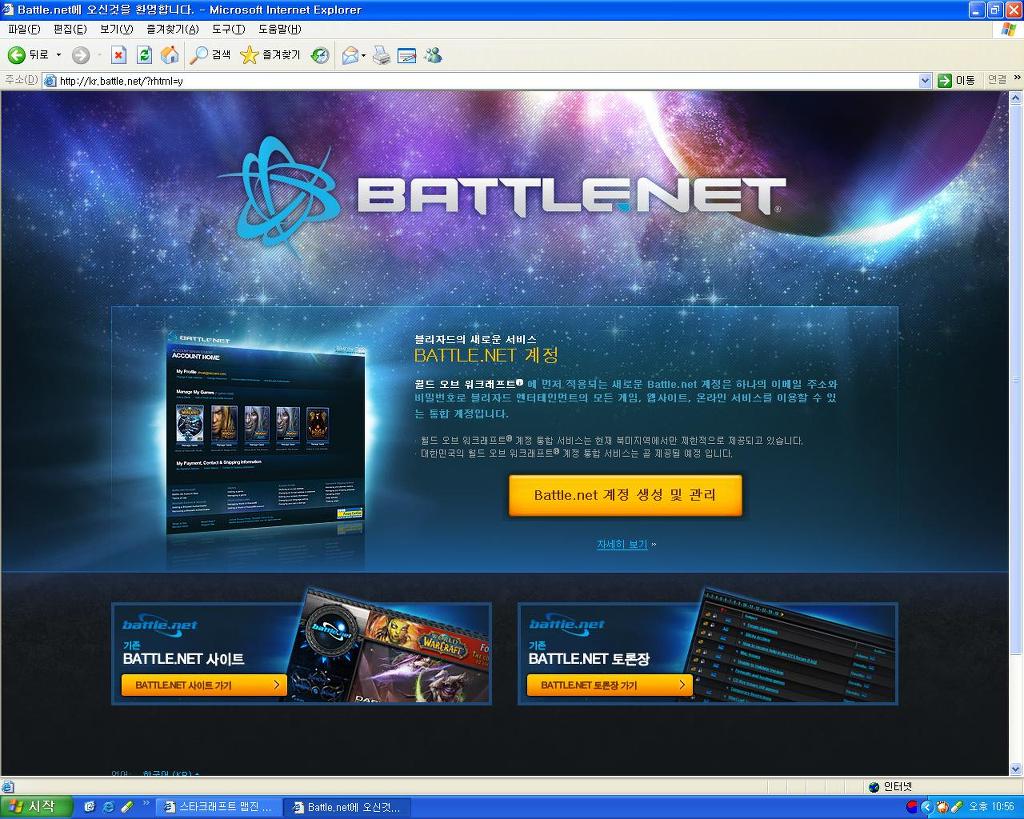Click the 오후 10:56 system clock
The height and width of the screenshot is (819, 1024).
991,807
